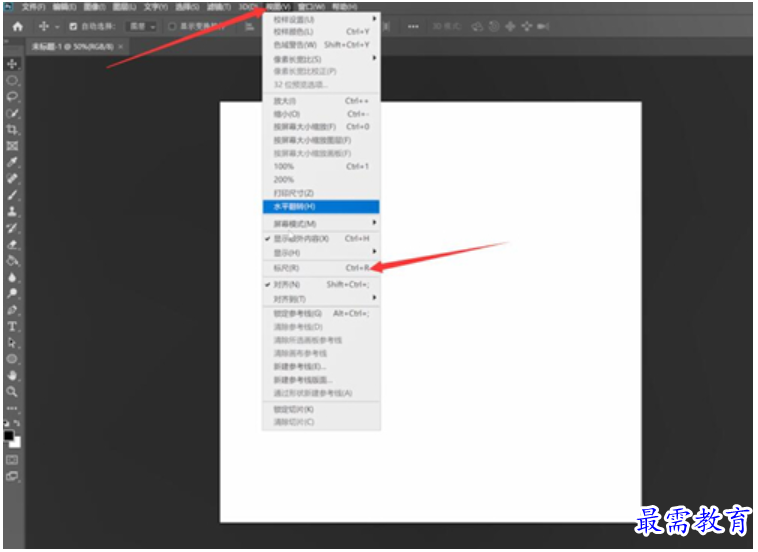The image size is (758, 552).
Task: Open the 图层 auto-select dropdown
Action: click(x=142, y=27)
